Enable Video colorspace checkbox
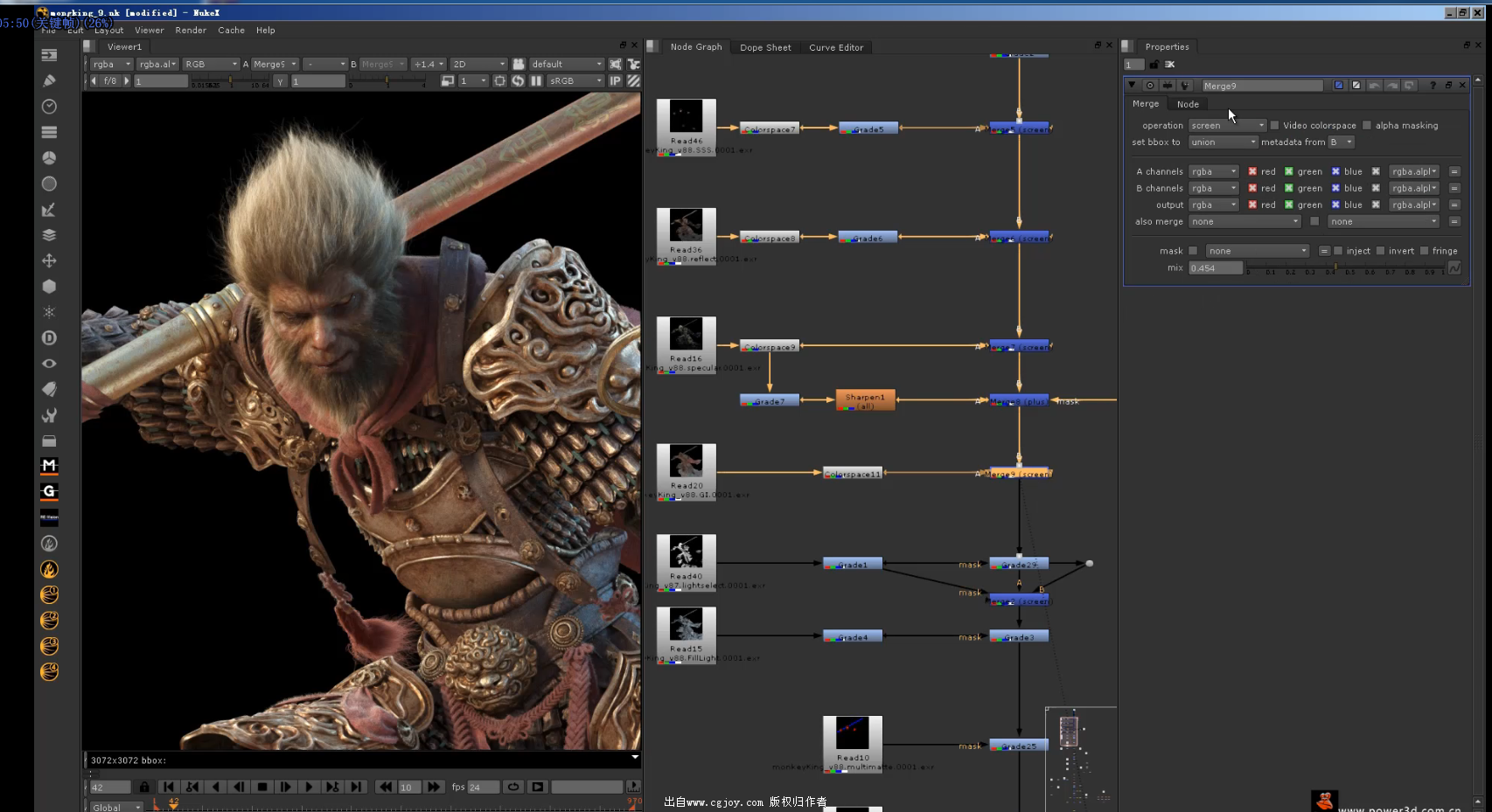Viewport: 1492px width, 812px height. [x=1274, y=125]
